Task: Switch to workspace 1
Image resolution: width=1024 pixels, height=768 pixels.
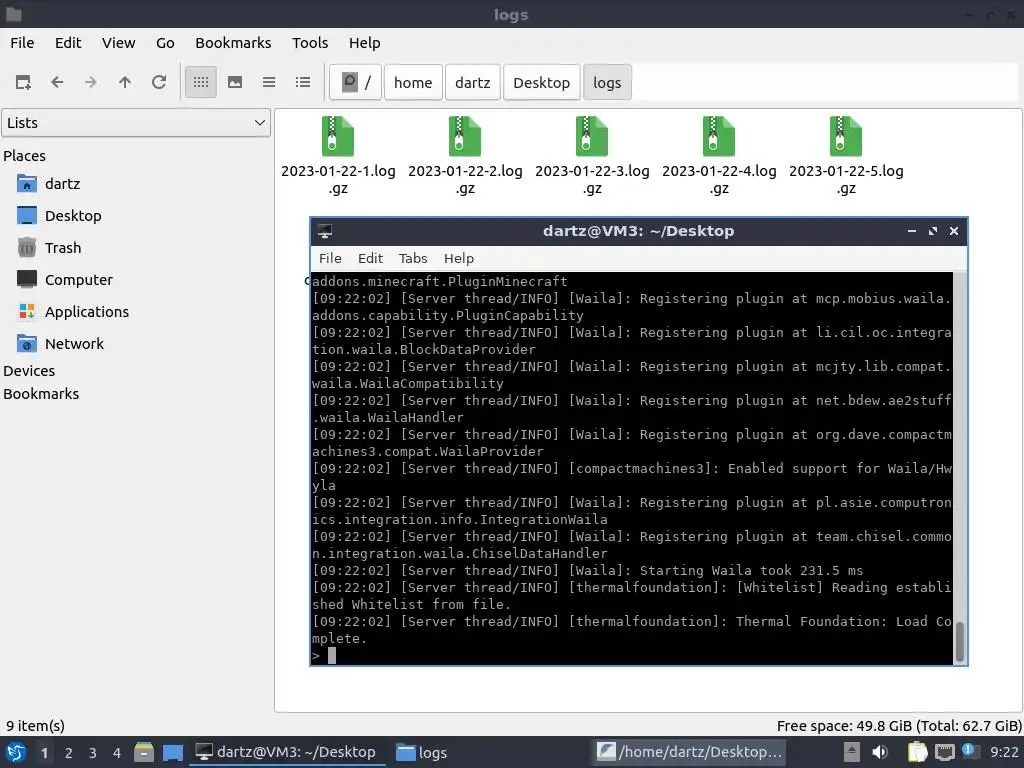Action: click(x=44, y=753)
